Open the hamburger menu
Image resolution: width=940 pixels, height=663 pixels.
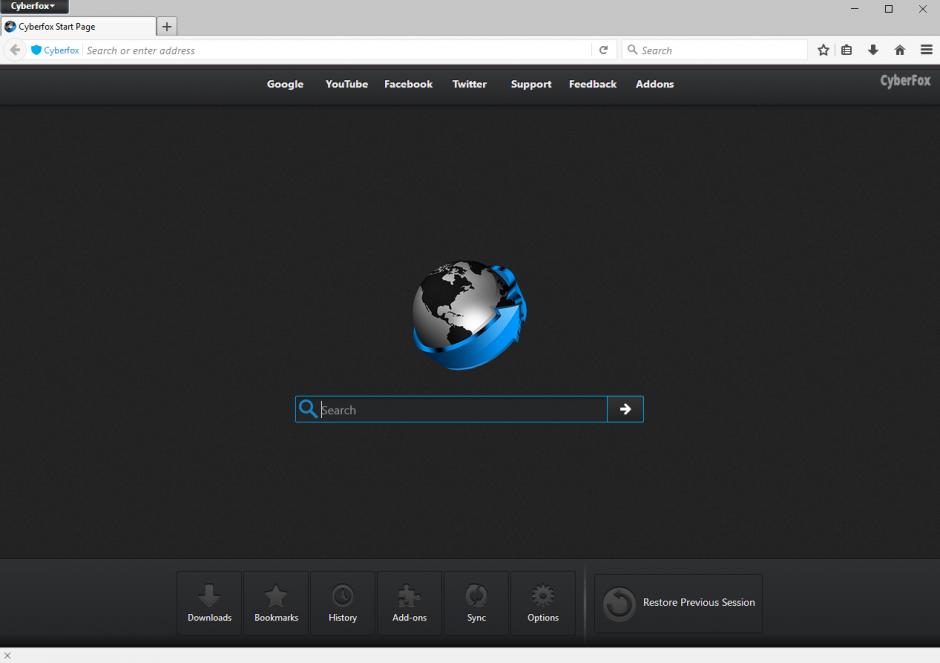click(926, 50)
